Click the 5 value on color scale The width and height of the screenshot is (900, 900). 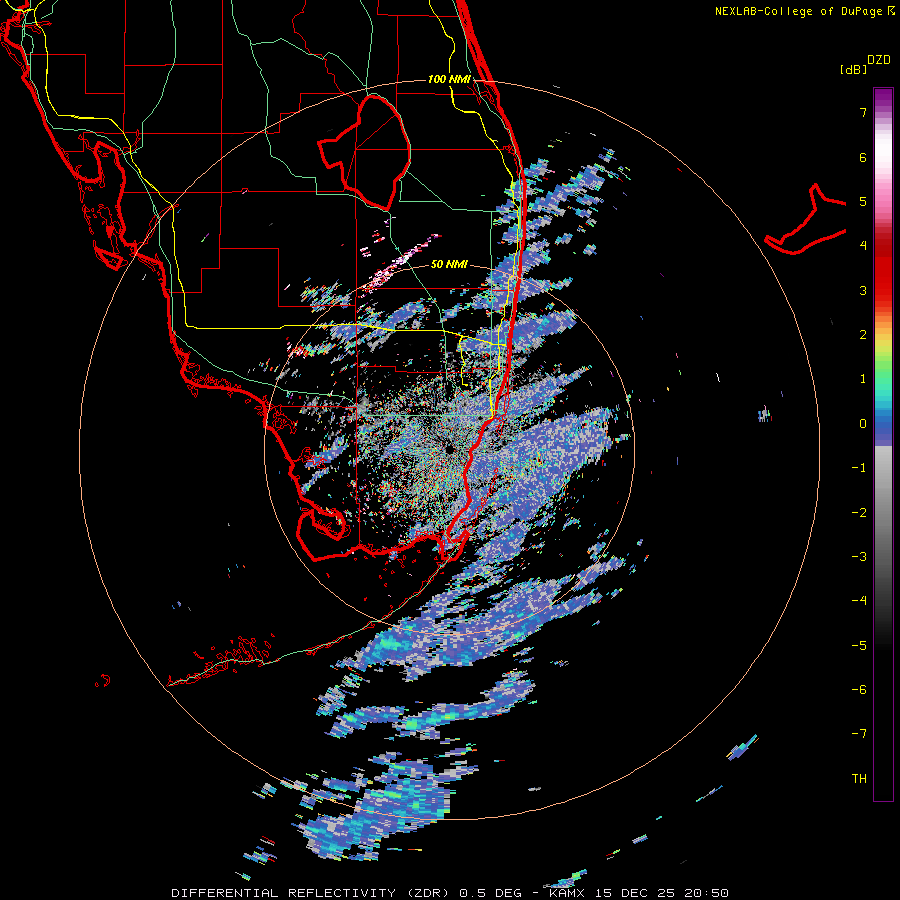(863, 201)
